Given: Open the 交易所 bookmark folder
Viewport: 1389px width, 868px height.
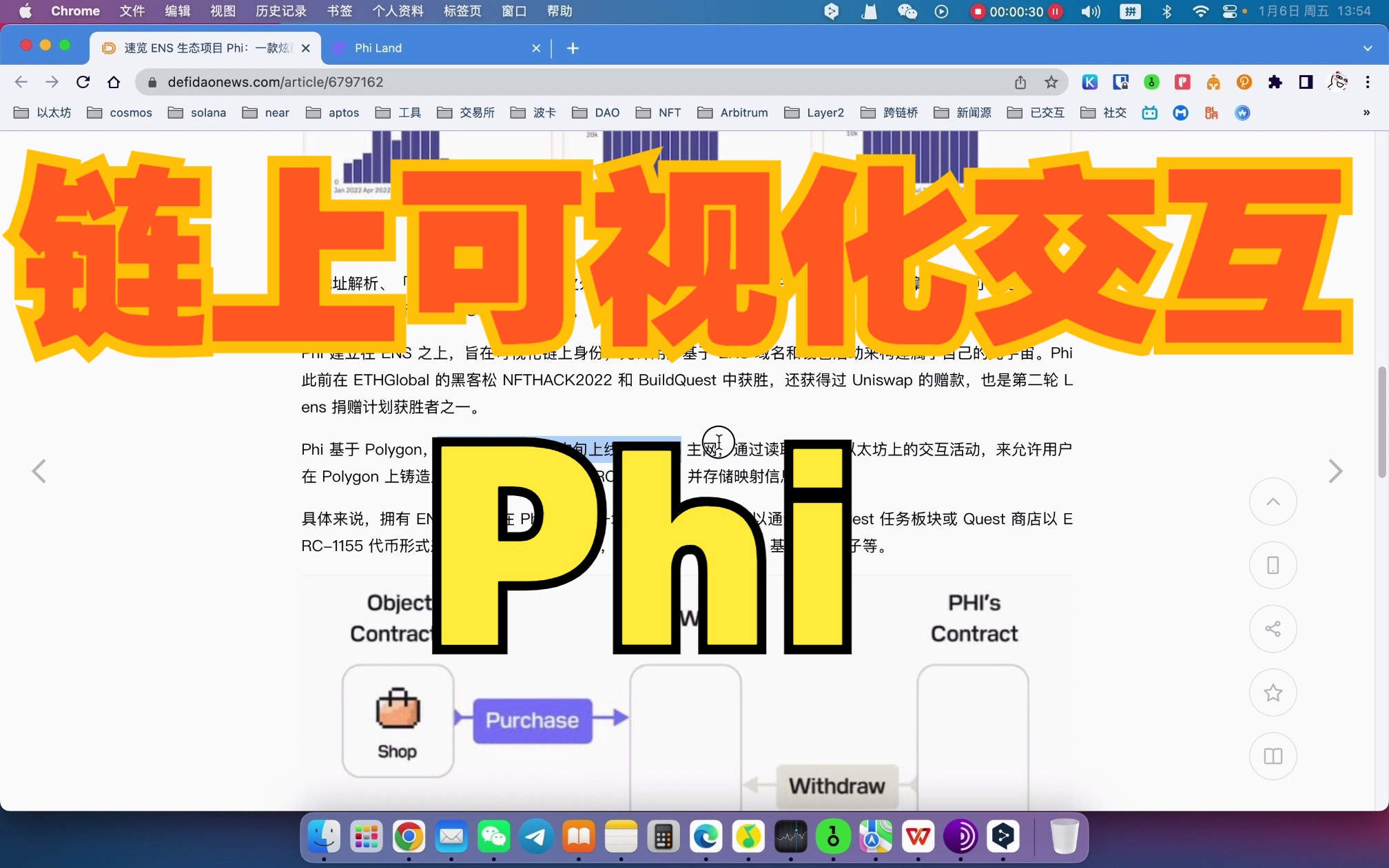Looking at the screenshot, I should click(x=466, y=112).
